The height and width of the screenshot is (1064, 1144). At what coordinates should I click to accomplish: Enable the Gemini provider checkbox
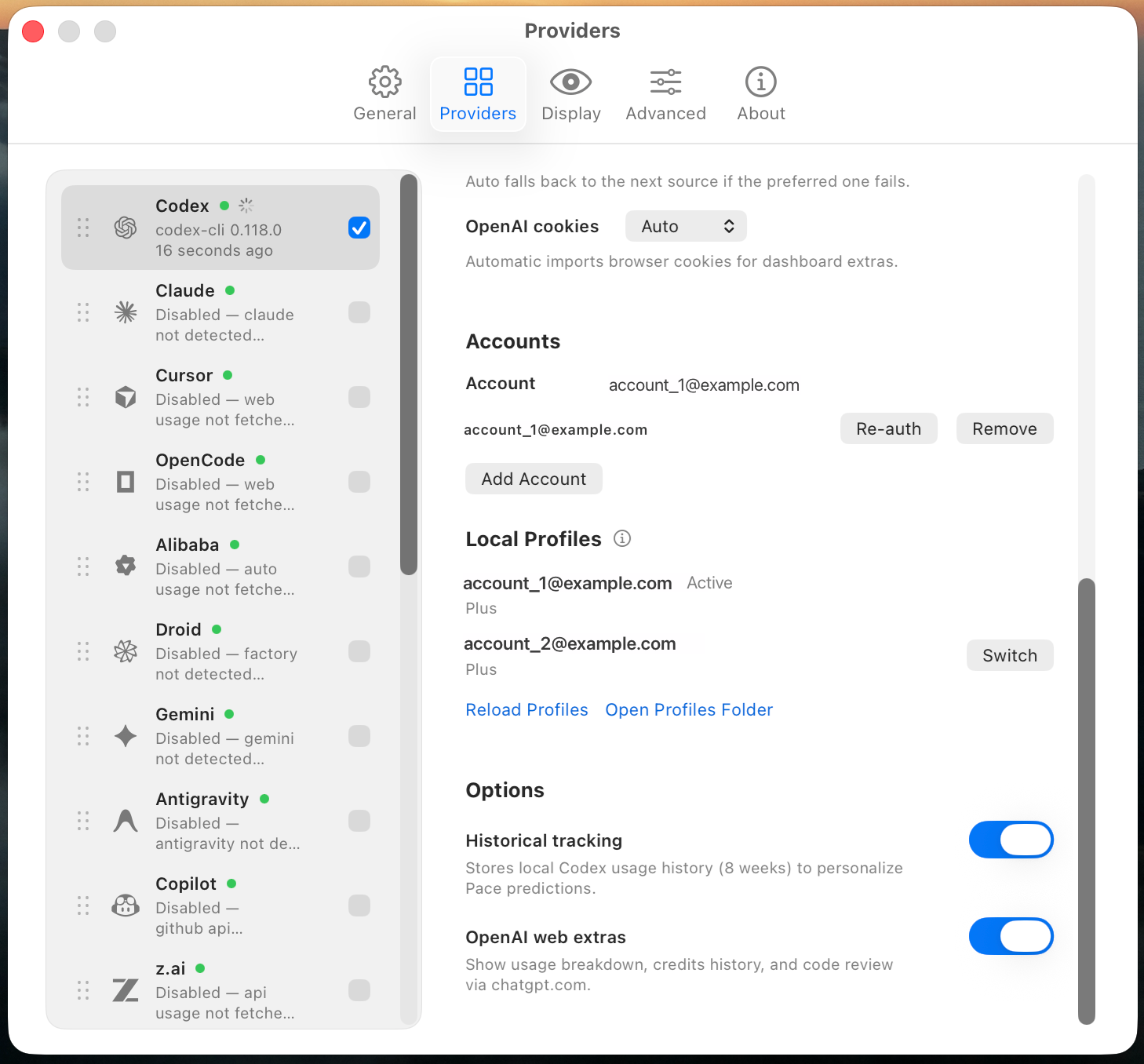359,736
